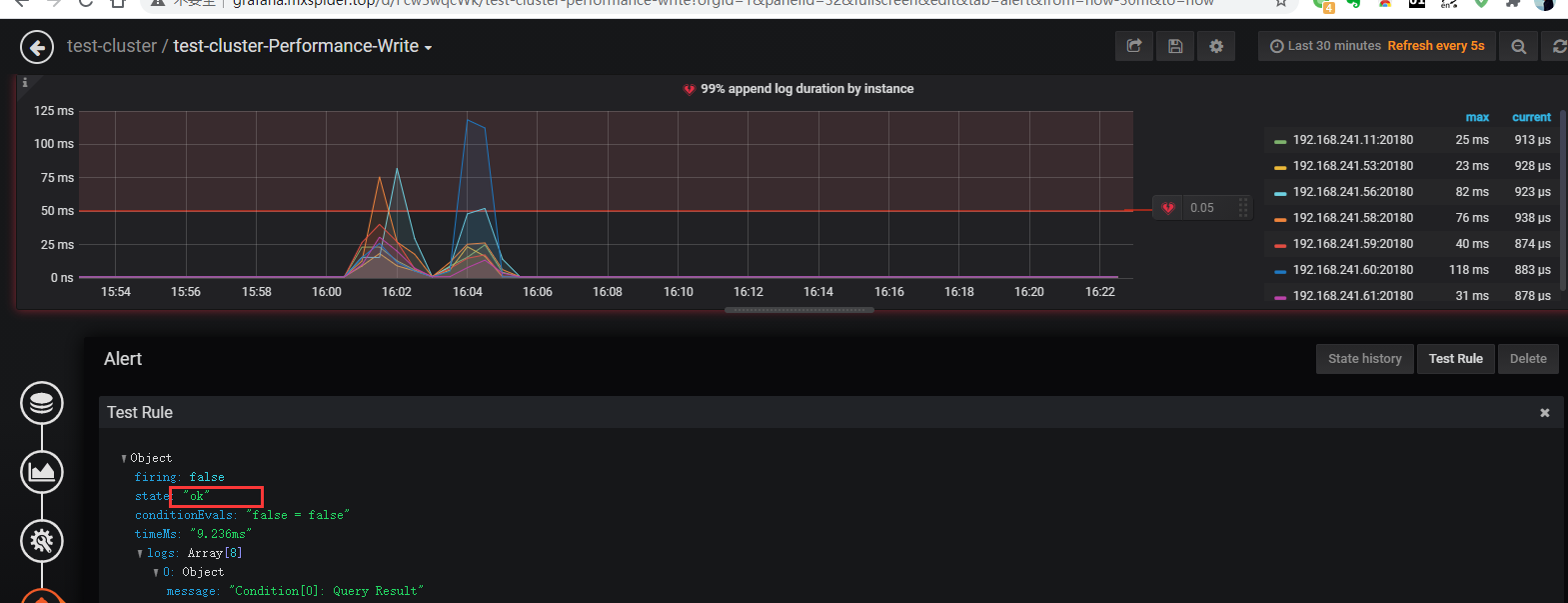Viewport: 1568px width, 603px height.
Task: Click the message "Condition[0]: Query Result" text
Action: coord(327,592)
